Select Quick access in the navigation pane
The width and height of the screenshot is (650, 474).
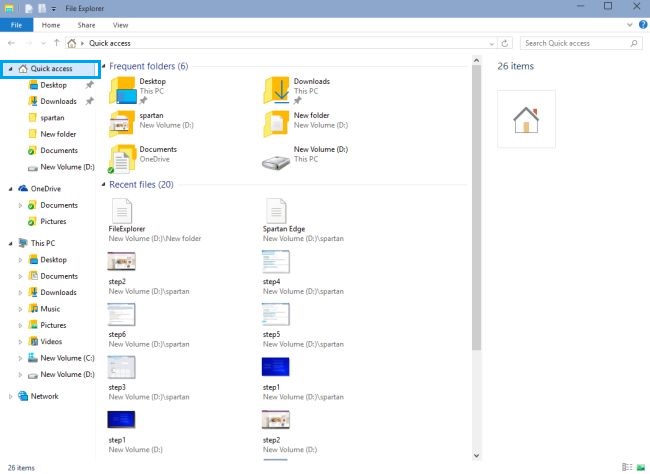coord(51,68)
